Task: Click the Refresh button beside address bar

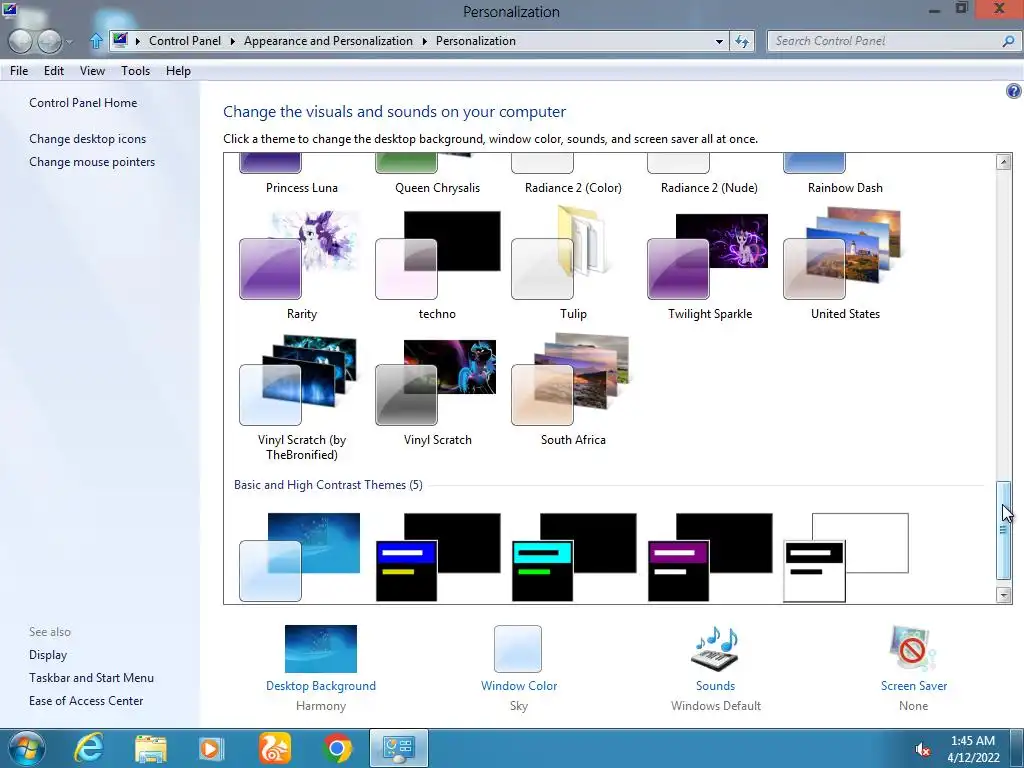Action: pos(742,41)
